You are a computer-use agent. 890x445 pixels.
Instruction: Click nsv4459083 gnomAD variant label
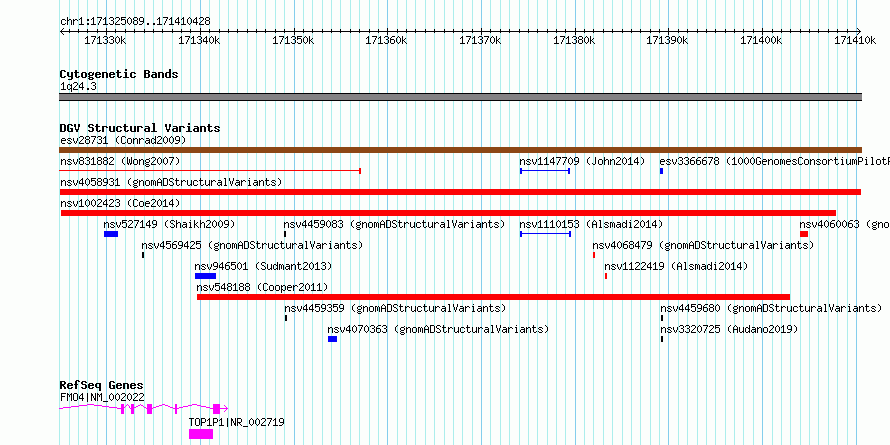coord(394,224)
